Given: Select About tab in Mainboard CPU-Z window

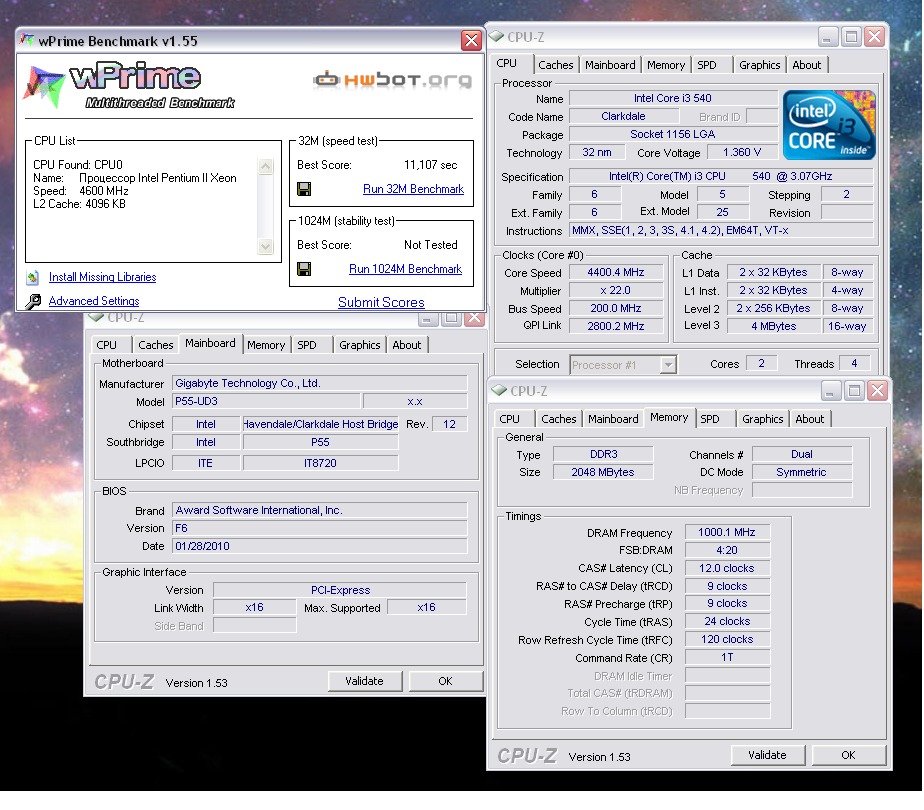Looking at the screenshot, I should [407, 345].
